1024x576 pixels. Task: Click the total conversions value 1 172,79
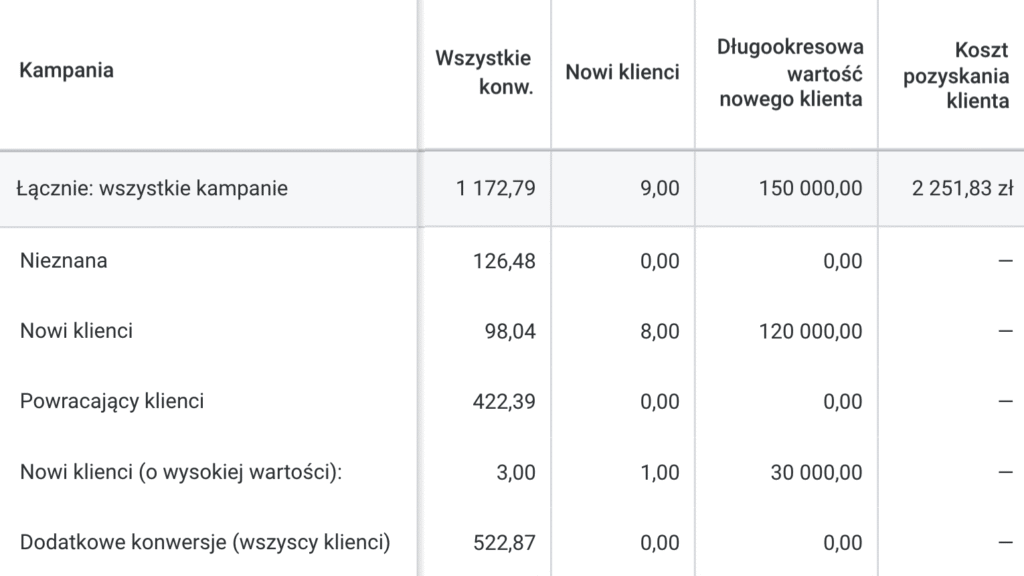point(496,188)
